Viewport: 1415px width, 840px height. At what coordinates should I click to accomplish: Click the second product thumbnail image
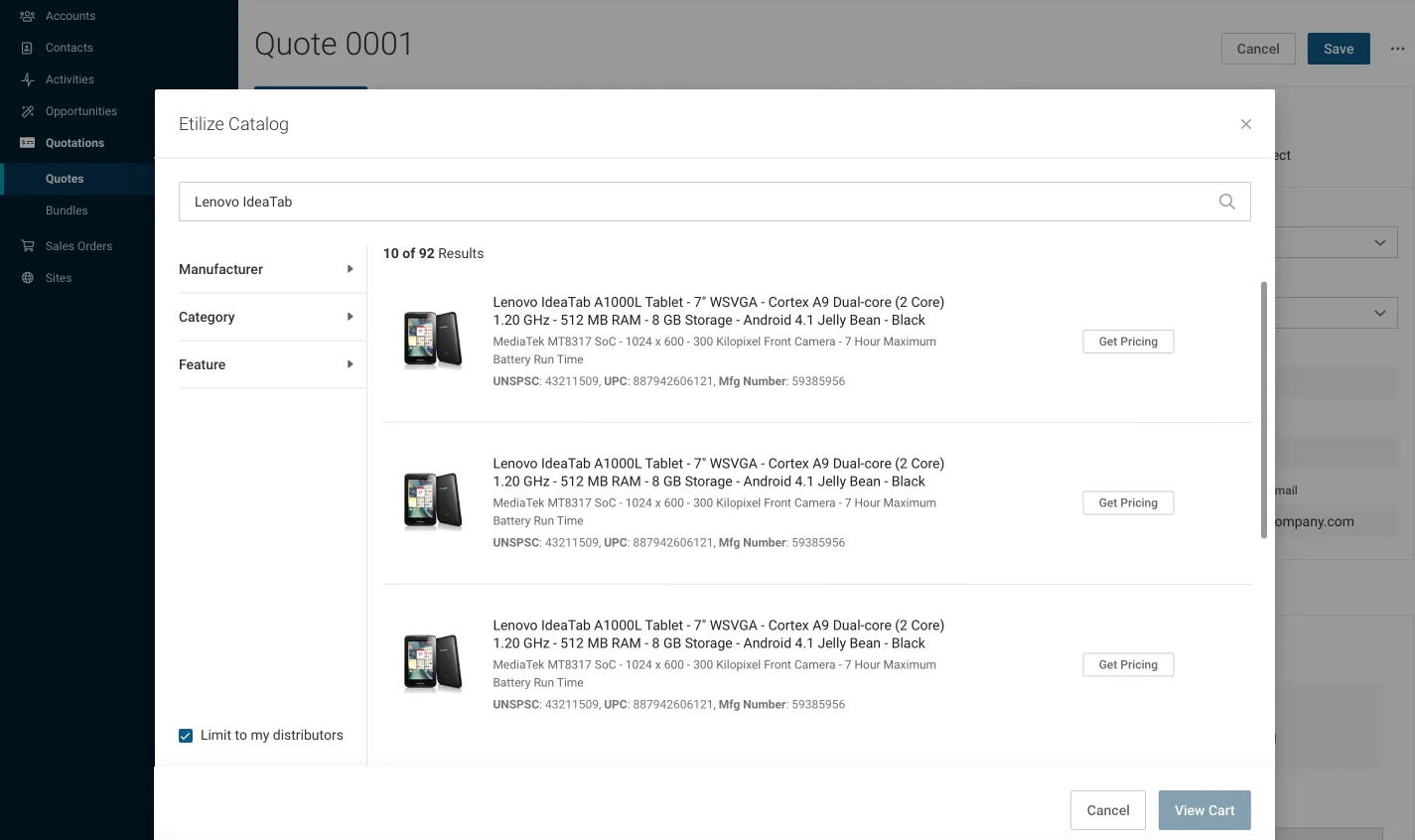(433, 501)
